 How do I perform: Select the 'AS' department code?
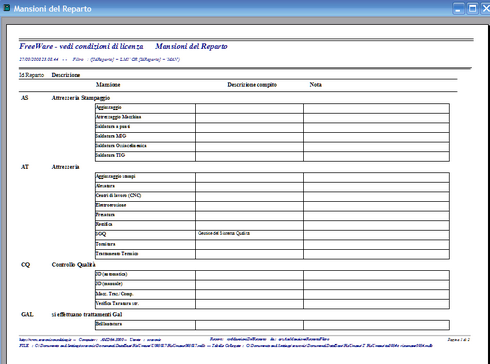click(x=25, y=98)
